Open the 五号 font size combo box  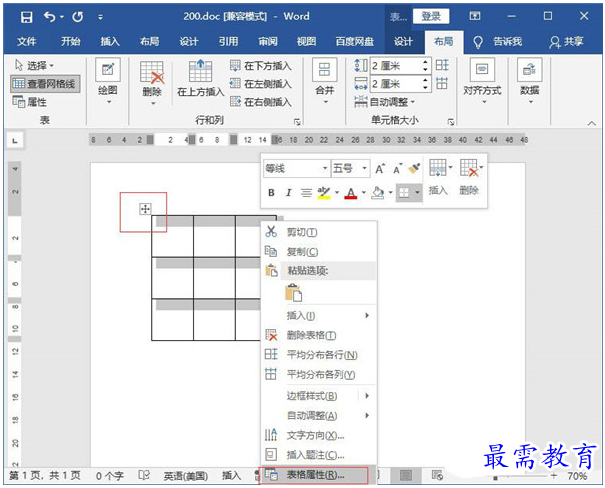click(x=351, y=169)
